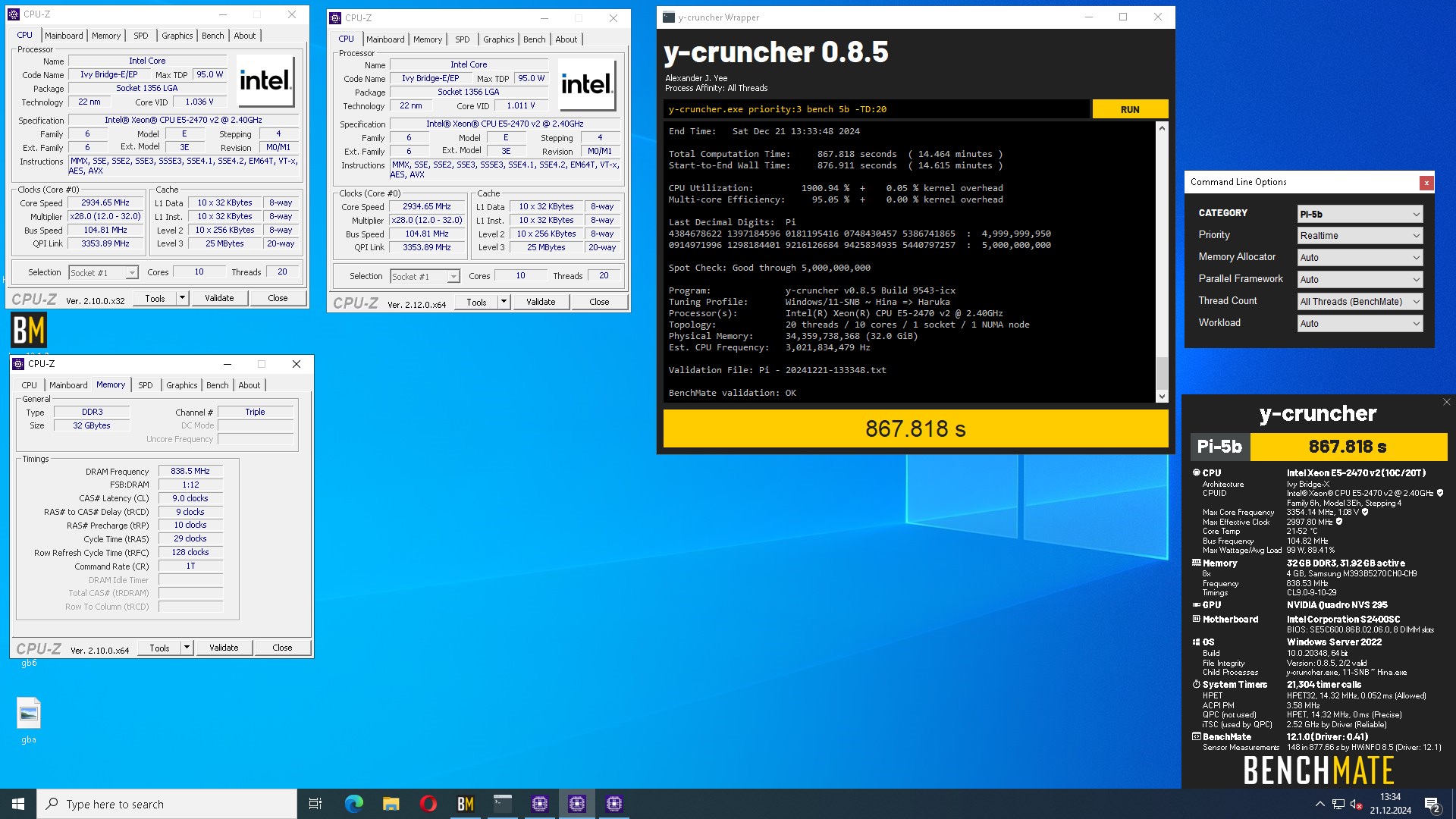The height and width of the screenshot is (819, 1456).
Task: Select first CPU-Z taskbar icon
Action: 540,804
